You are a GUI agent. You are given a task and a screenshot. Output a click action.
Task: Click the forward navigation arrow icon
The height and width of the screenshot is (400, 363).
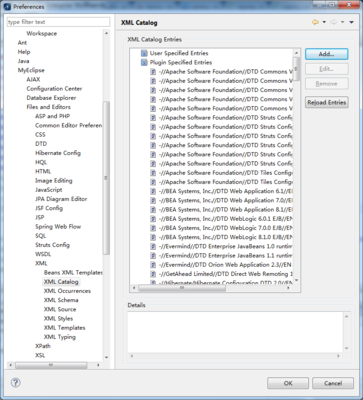coord(333,22)
